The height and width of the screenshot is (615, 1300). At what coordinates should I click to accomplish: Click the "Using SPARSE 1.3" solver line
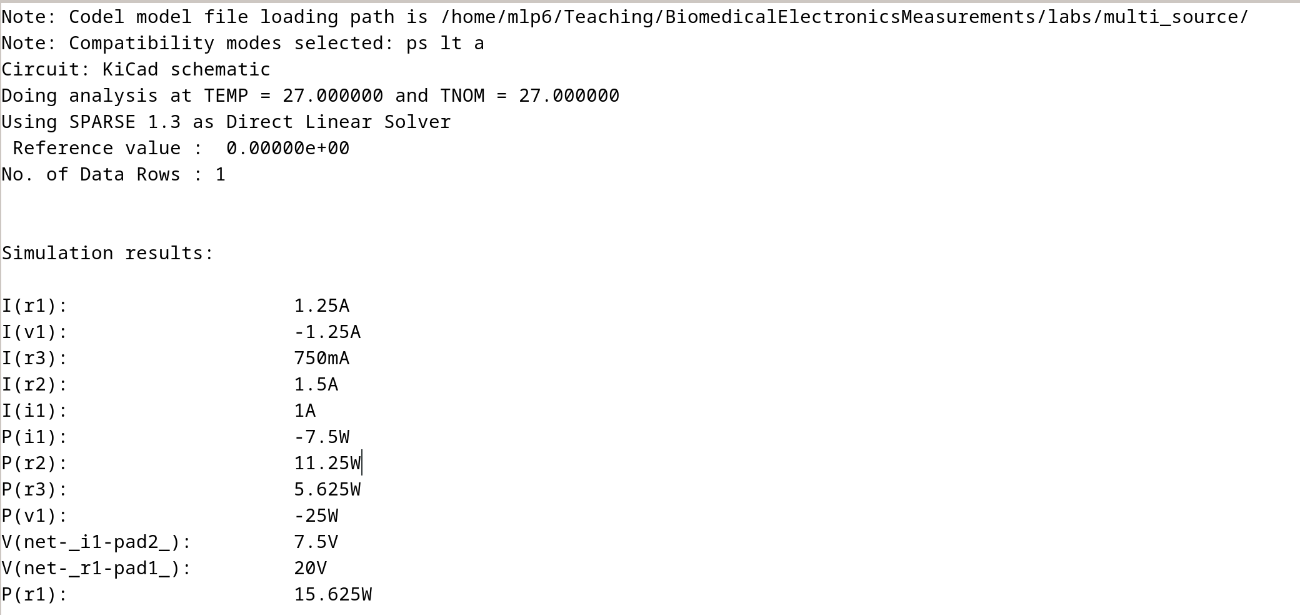click(225, 122)
